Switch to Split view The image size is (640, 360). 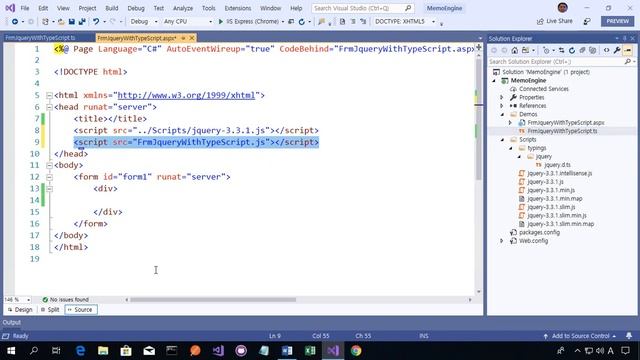click(x=50, y=310)
